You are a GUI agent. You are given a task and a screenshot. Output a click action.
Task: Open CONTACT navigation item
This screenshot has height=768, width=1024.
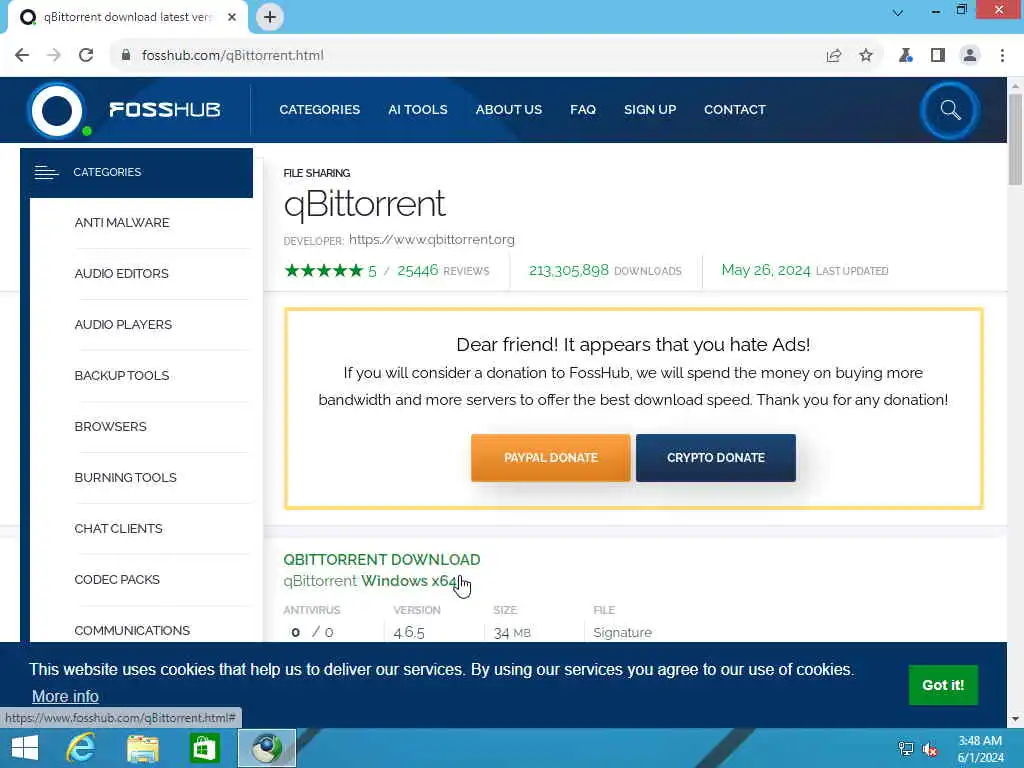[735, 110]
